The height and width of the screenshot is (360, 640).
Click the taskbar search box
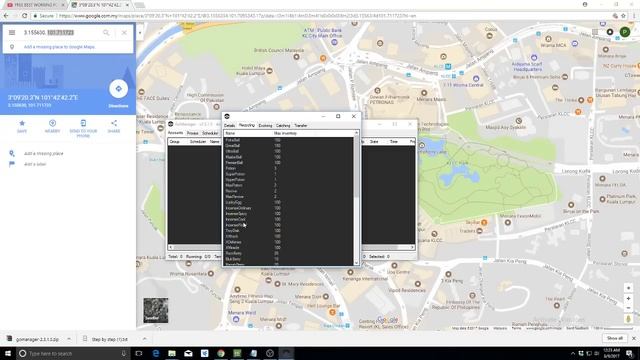pyautogui.click(x=73, y=353)
